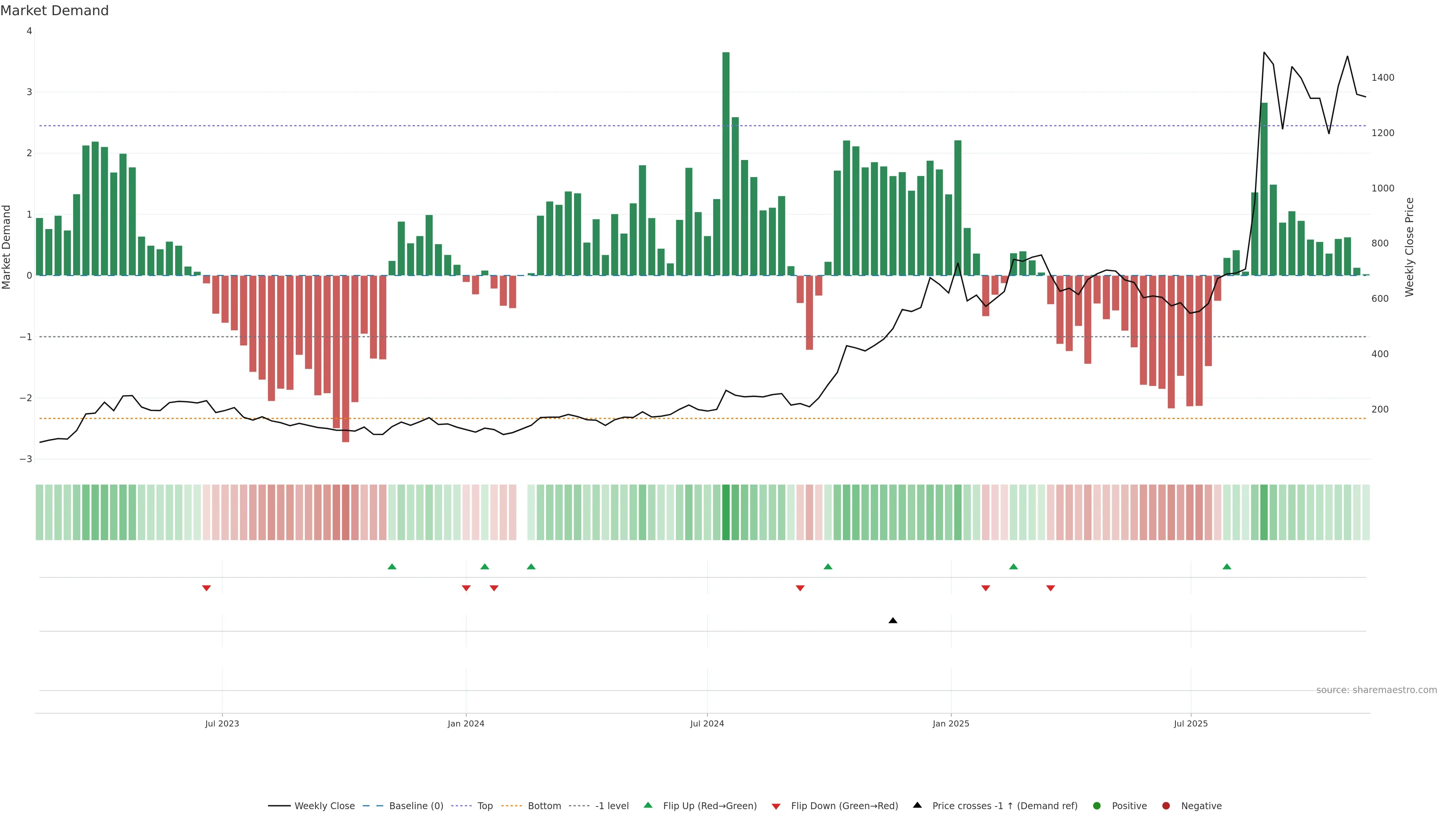This screenshot has width=1456, height=819.
Task: Click the darkest green heatmap strip cell
Action: point(726,512)
